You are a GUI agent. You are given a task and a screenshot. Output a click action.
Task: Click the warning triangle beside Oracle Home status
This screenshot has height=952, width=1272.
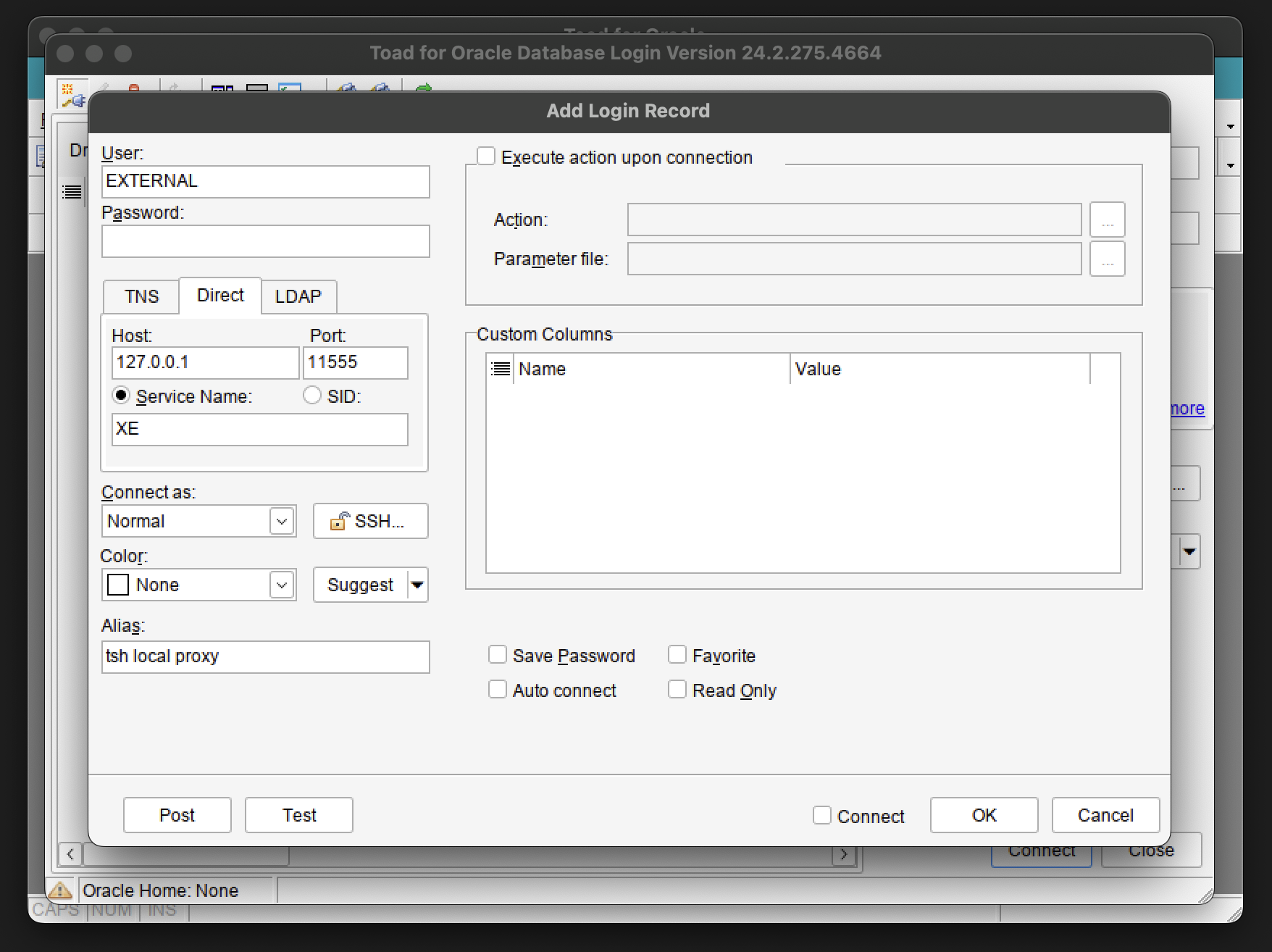(61, 890)
